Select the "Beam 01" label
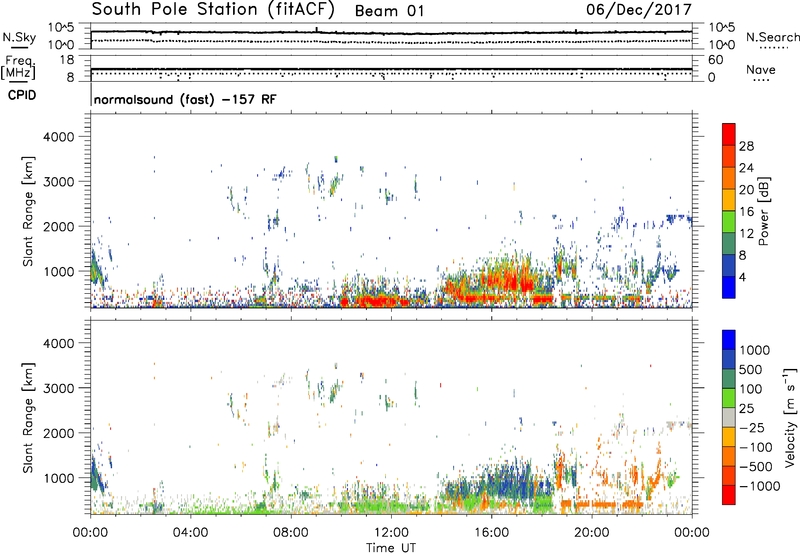This screenshot has width=800, height=554. point(389,11)
